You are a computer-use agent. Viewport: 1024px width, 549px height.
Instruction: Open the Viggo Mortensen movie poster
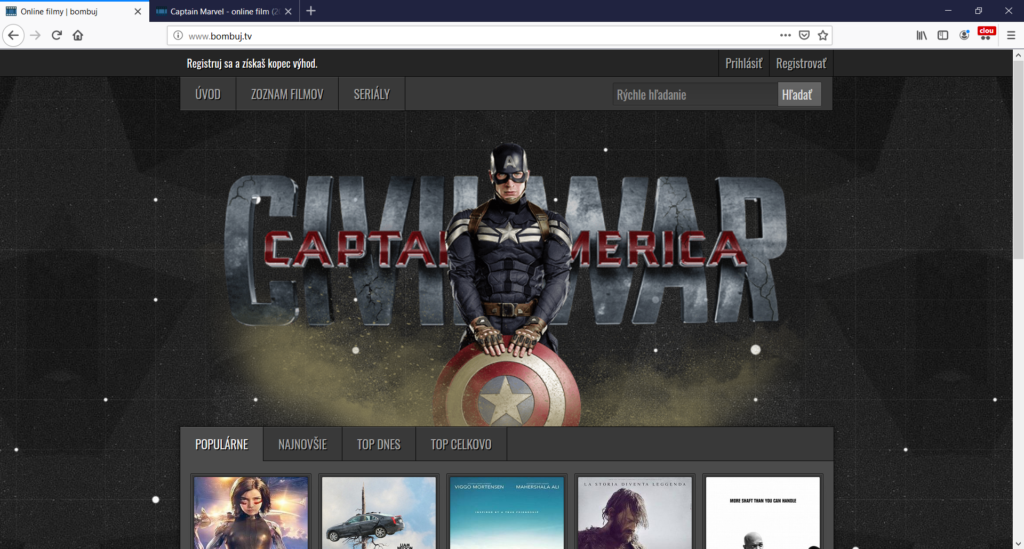pyautogui.click(x=507, y=512)
